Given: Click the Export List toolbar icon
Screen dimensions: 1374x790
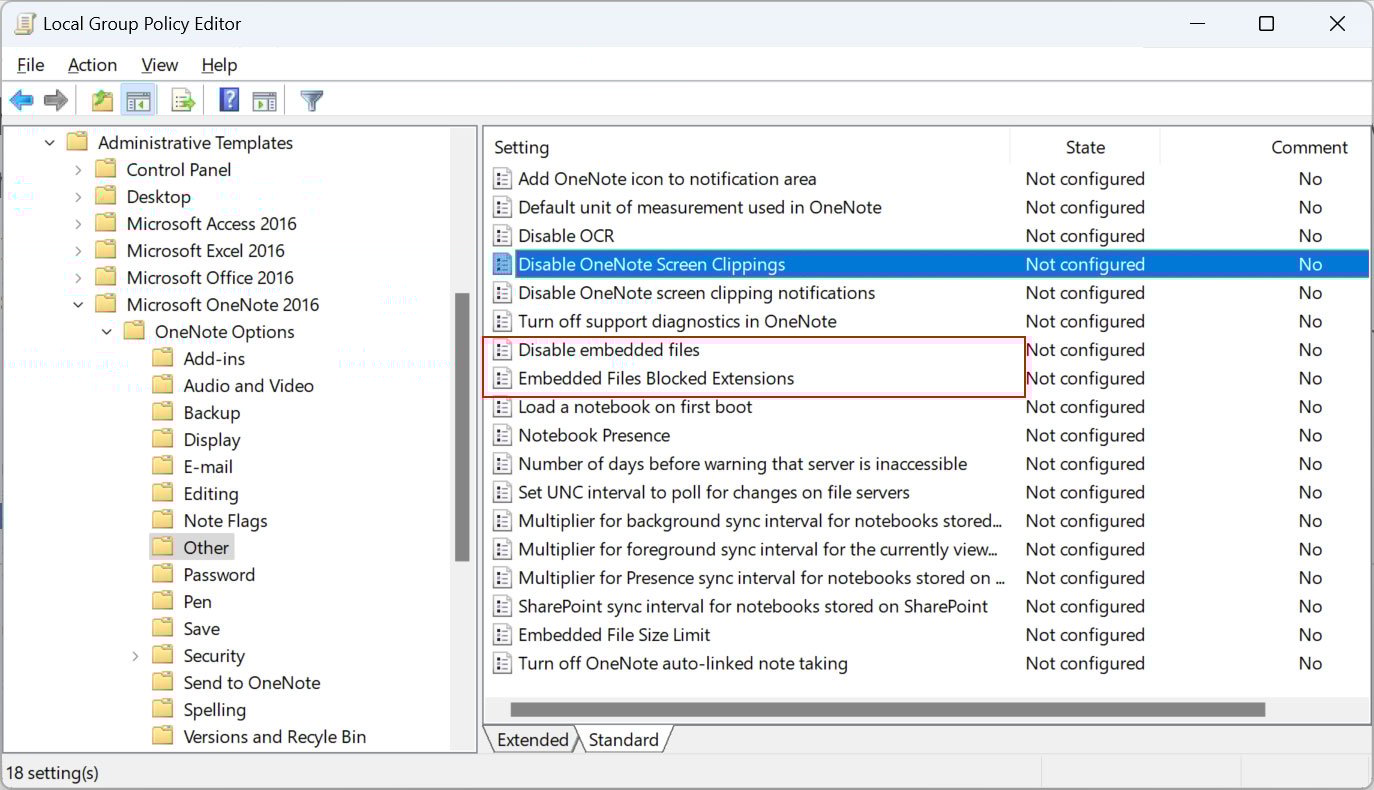Looking at the screenshot, I should (183, 100).
